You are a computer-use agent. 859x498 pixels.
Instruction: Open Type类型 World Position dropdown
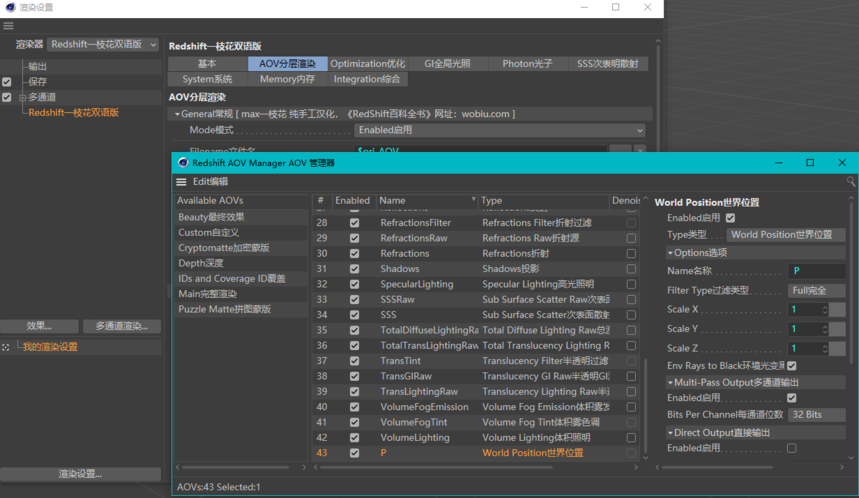[x=786, y=234]
